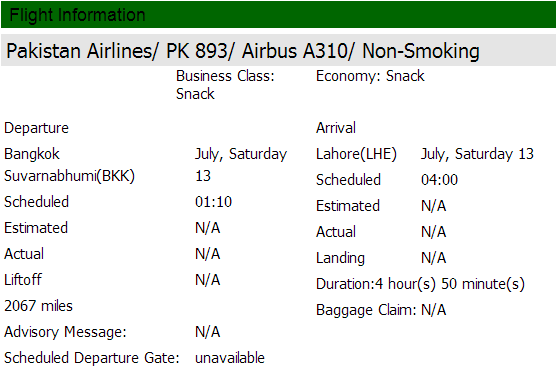Click the departure scheduled time 01:10

point(213,202)
